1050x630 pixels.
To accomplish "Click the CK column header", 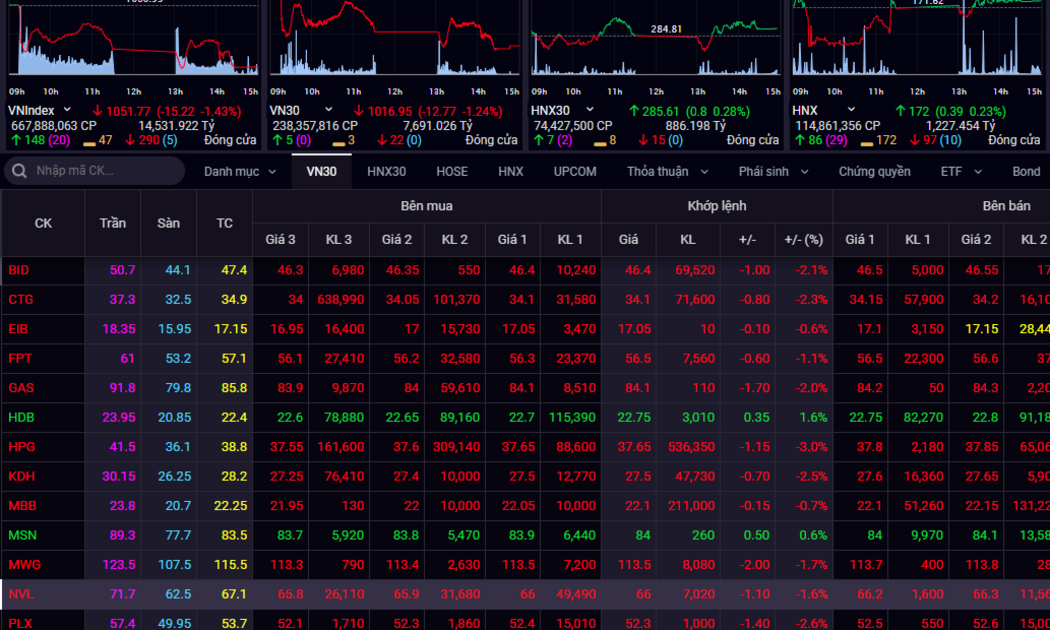I will click(43, 223).
